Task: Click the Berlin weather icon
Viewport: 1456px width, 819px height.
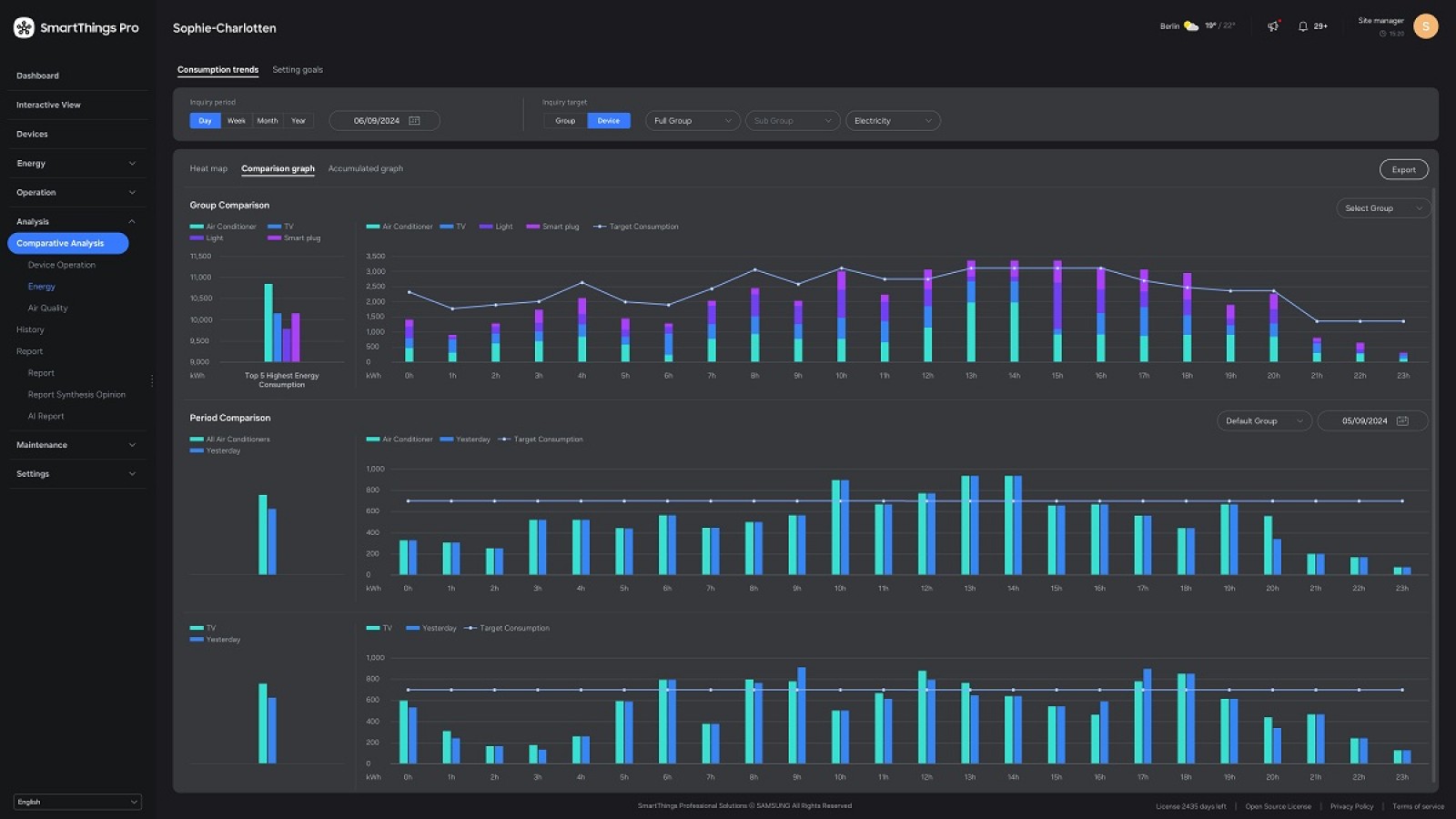Action: [1190, 26]
